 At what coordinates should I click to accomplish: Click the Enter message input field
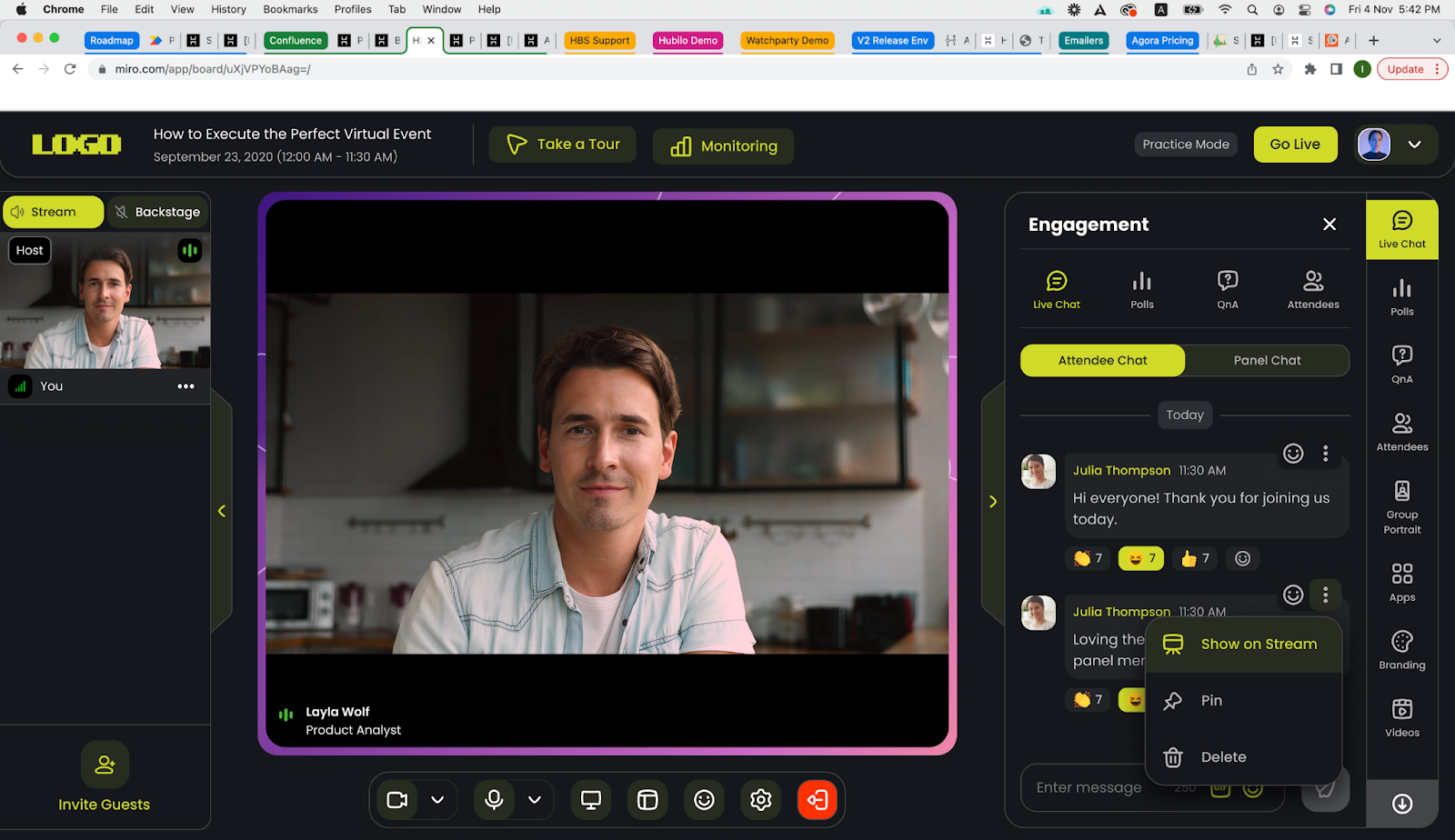click(1151, 788)
